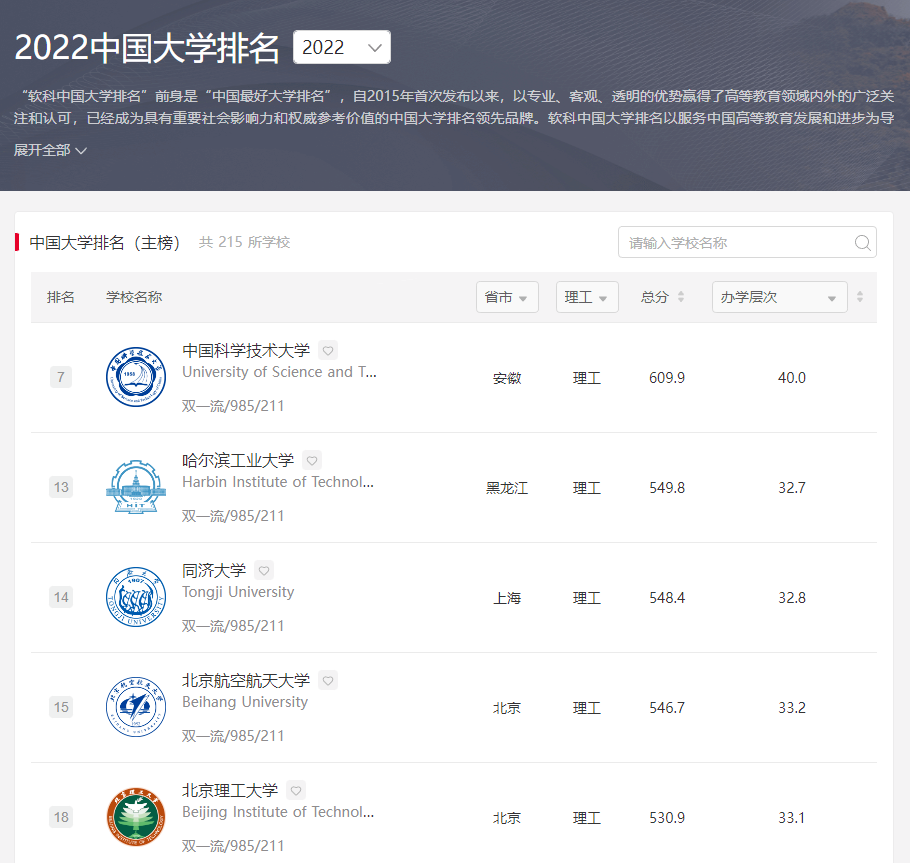Image resolution: width=910 pixels, height=863 pixels.
Task: Click 办学层次 value 32.7
Action: pos(792,488)
